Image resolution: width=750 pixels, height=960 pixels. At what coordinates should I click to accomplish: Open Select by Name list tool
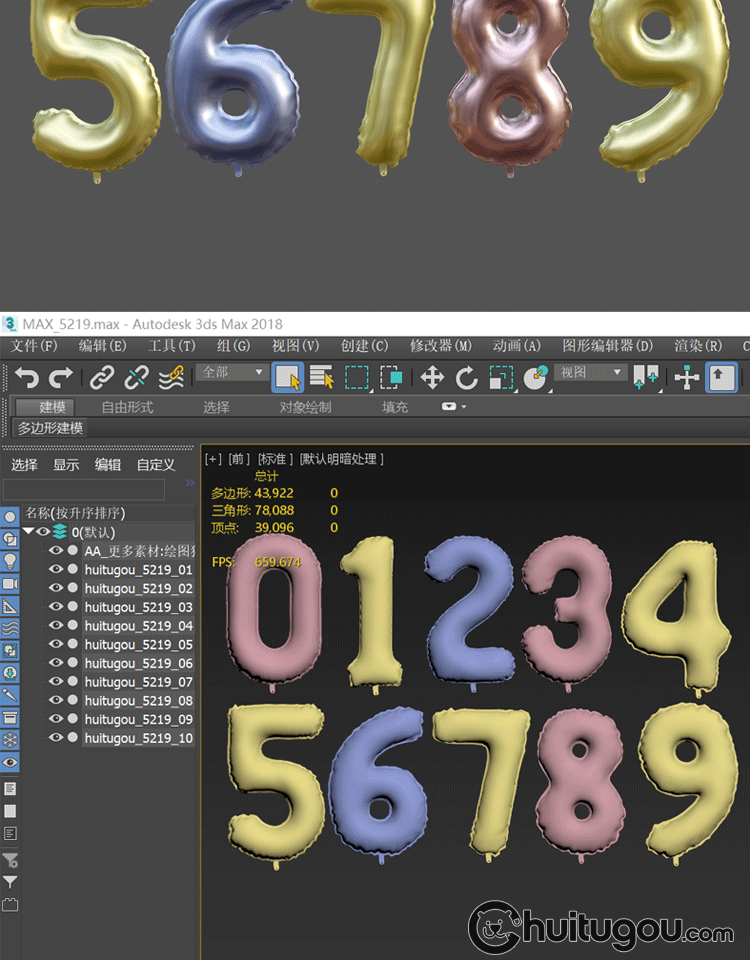point(321,377)
